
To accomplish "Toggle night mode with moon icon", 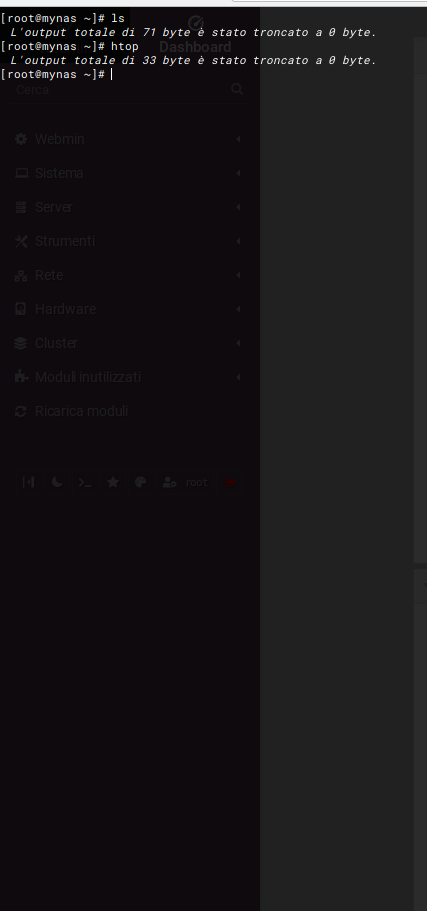I will (57, 482).
